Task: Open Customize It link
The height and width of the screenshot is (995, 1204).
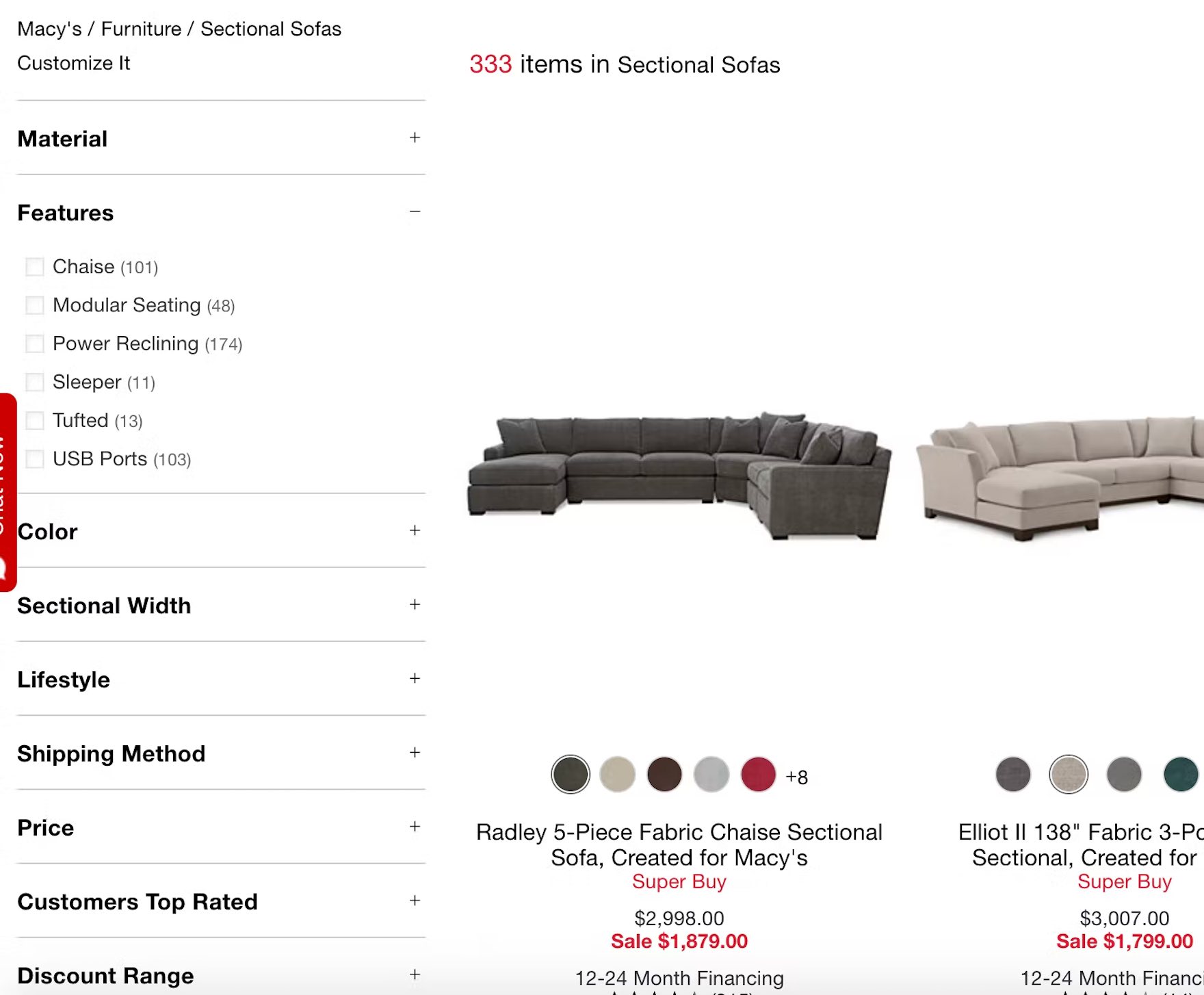Action: click(x=73, y=63)
